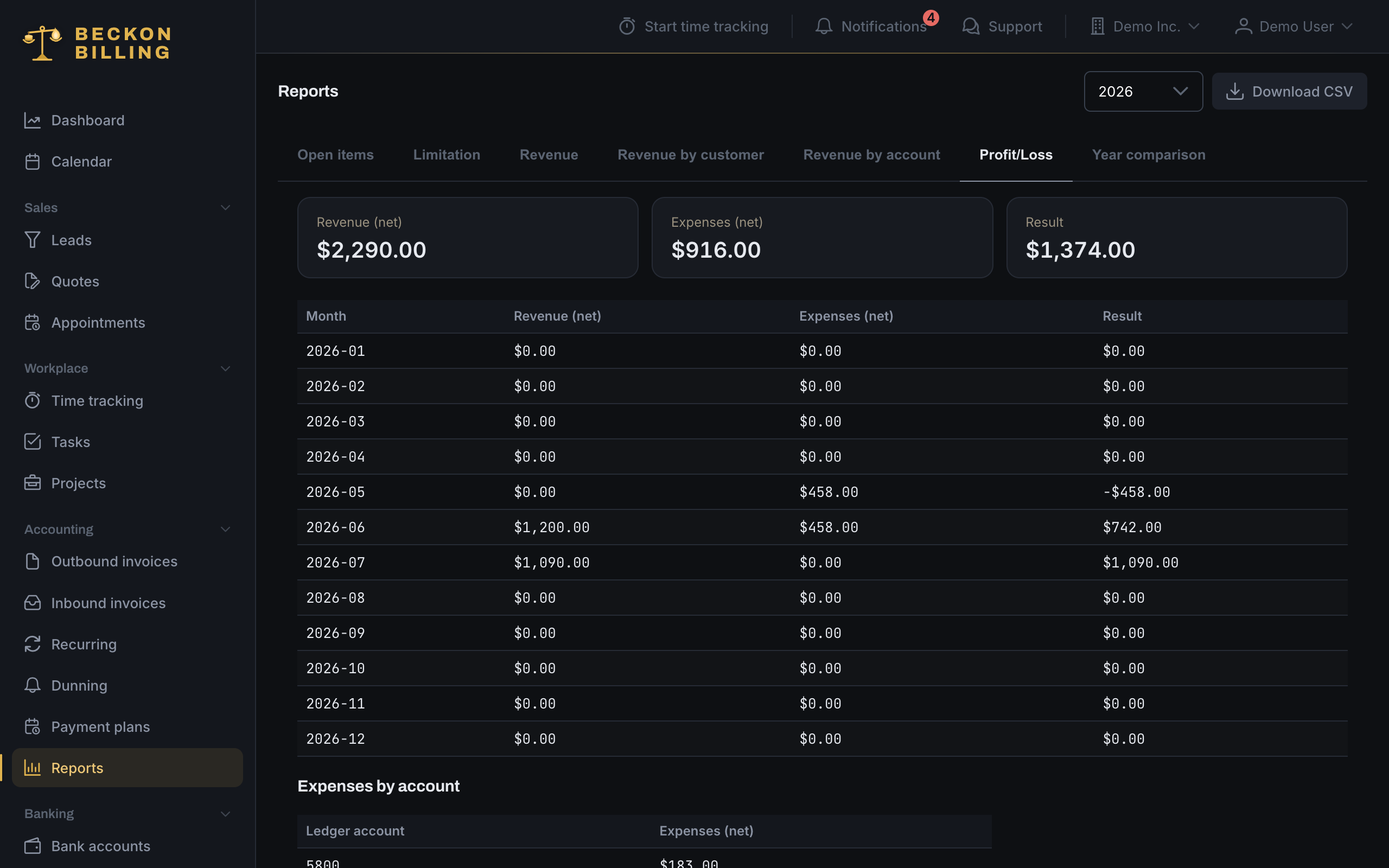Viewport: 1389px width, 868px height.
Task: Click the Reports bar chart icon
Action: coord(32,768)
